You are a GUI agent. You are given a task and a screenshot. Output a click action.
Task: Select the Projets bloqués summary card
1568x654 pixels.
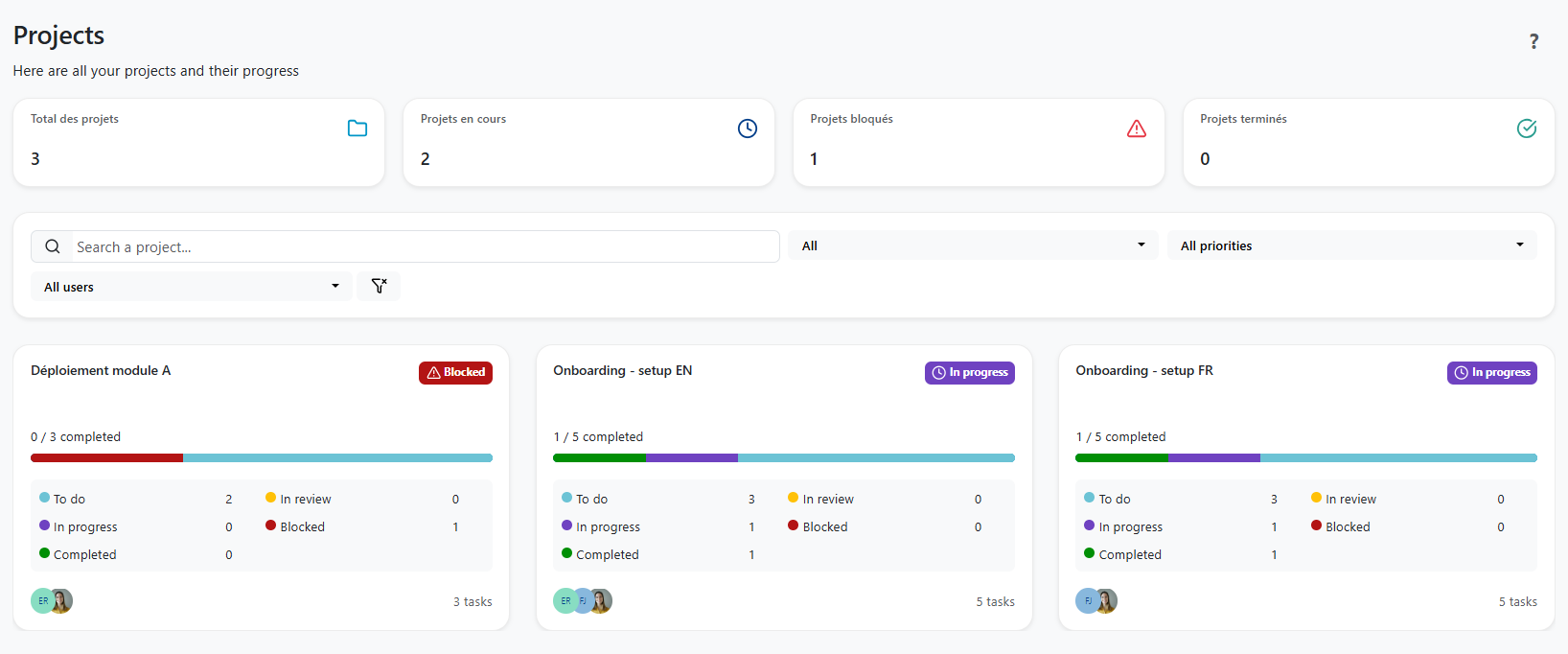(x=979, y=142)
